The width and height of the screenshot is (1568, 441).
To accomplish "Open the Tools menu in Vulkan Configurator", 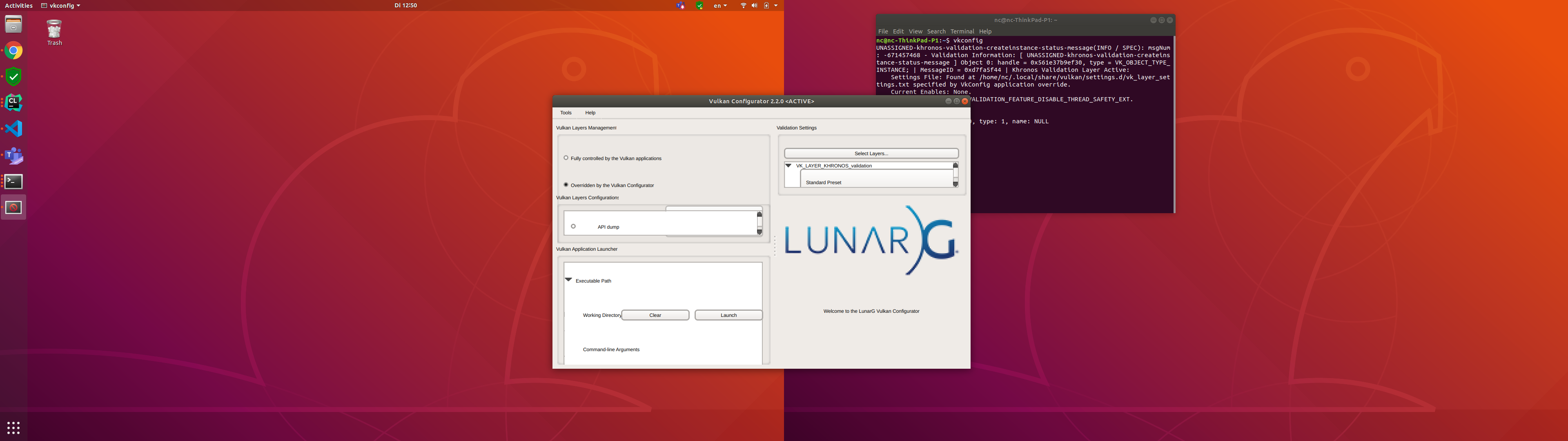I will (566, 112).
